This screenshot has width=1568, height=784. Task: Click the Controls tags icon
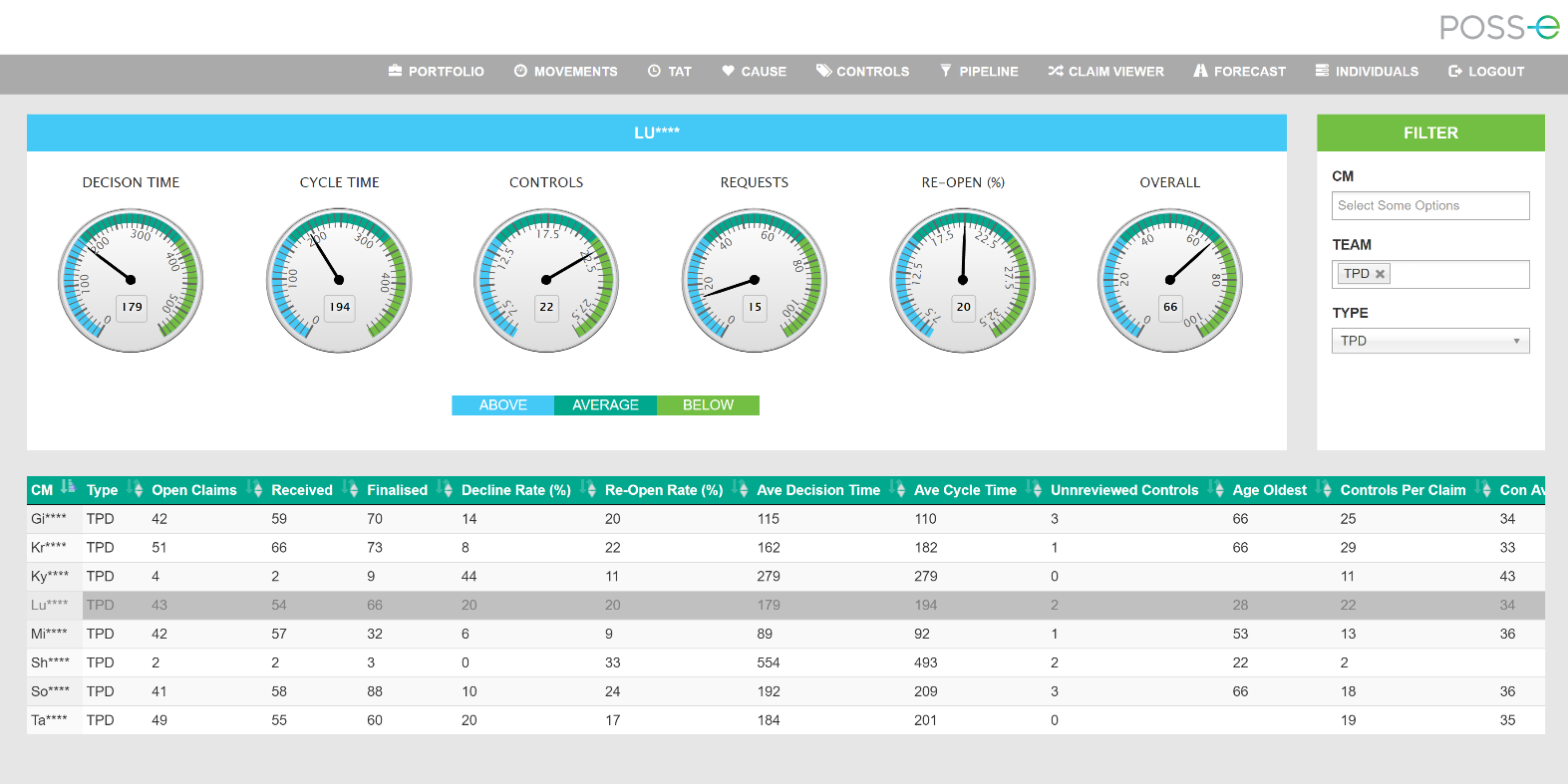(823, 71)
